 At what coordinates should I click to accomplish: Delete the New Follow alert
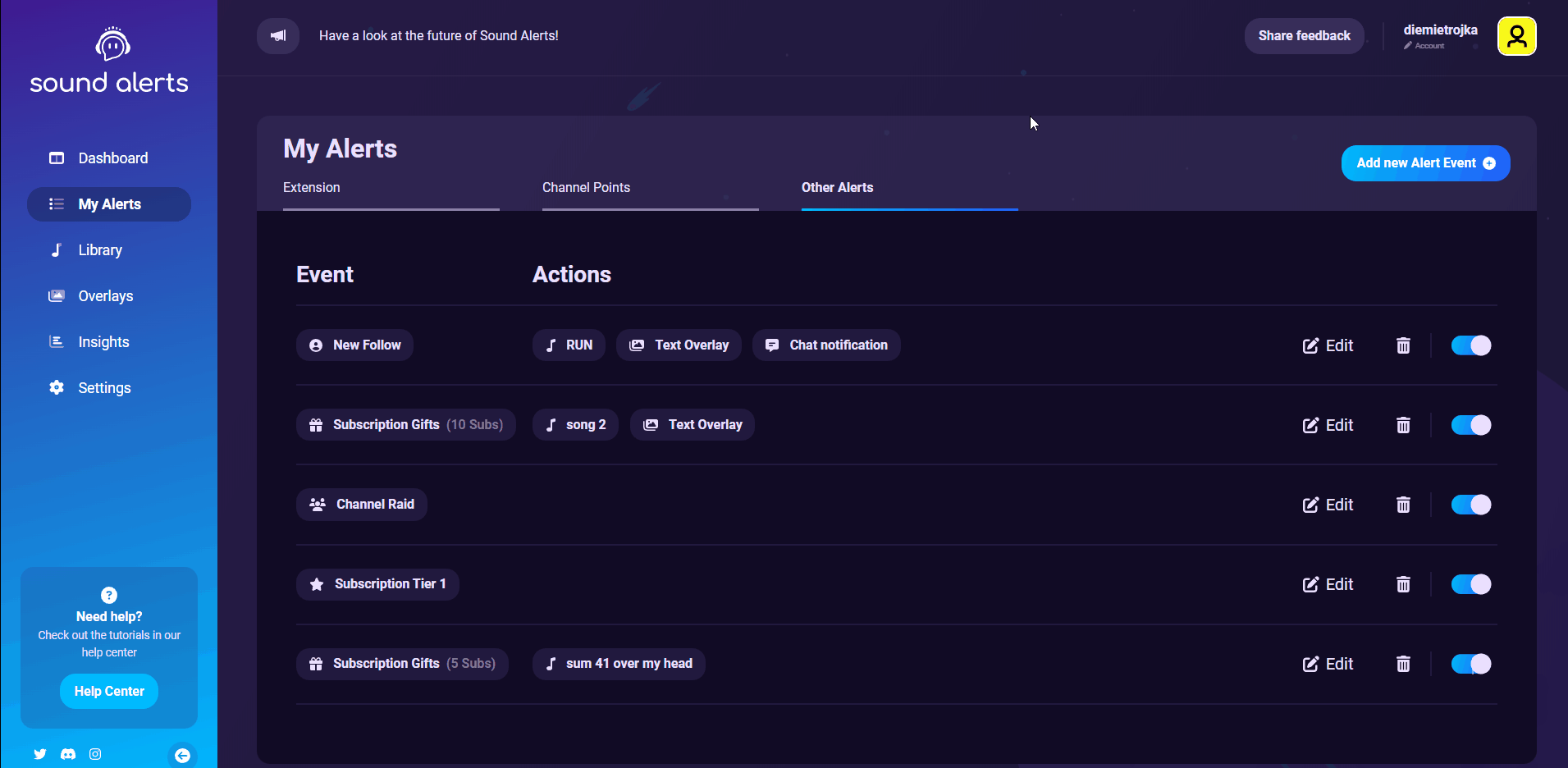coord(1403,345)
